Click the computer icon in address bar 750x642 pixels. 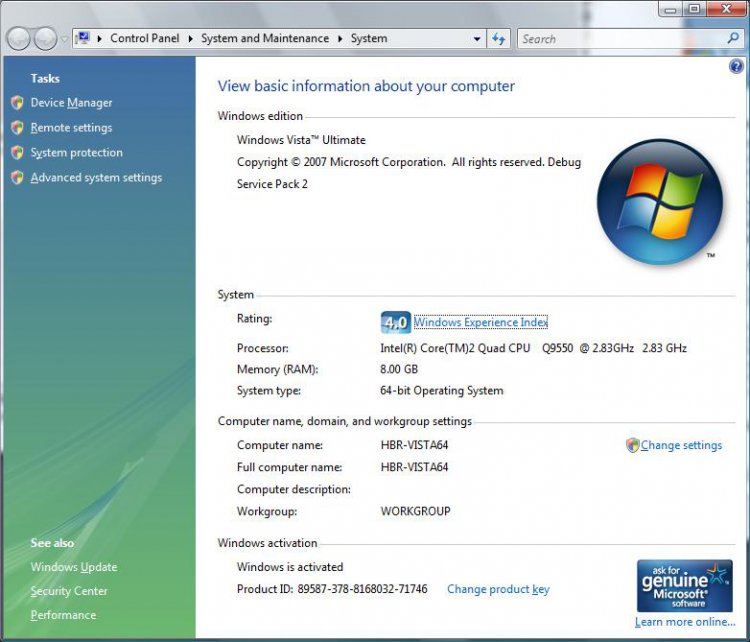(x=83, y=38)
